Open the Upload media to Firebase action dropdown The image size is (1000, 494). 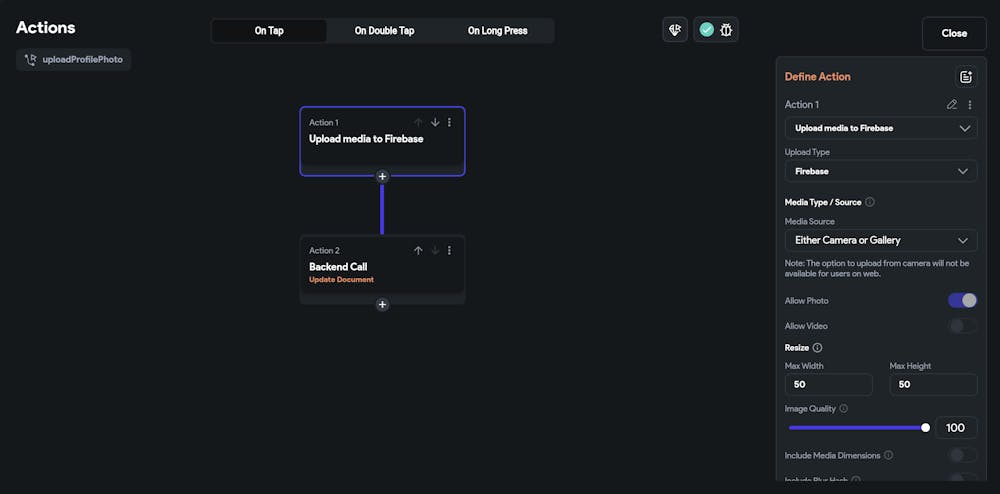(880, 128)
